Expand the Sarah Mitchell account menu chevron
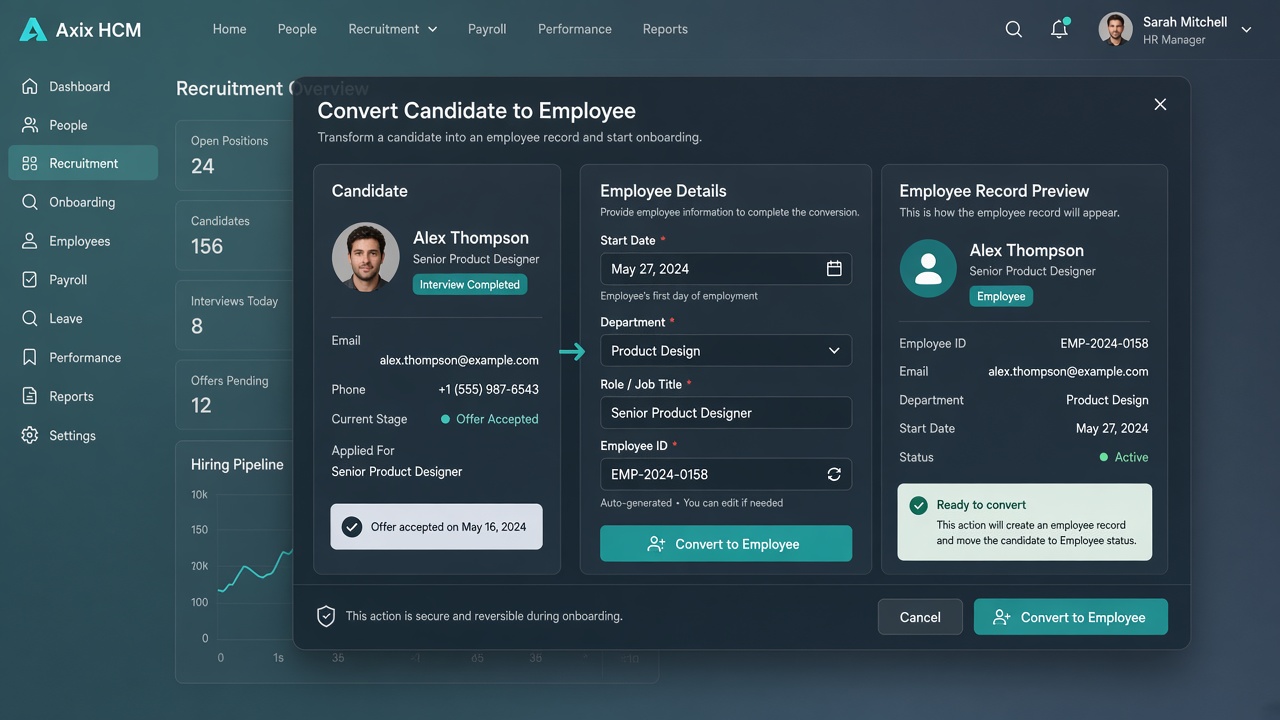 [1246, 30]
